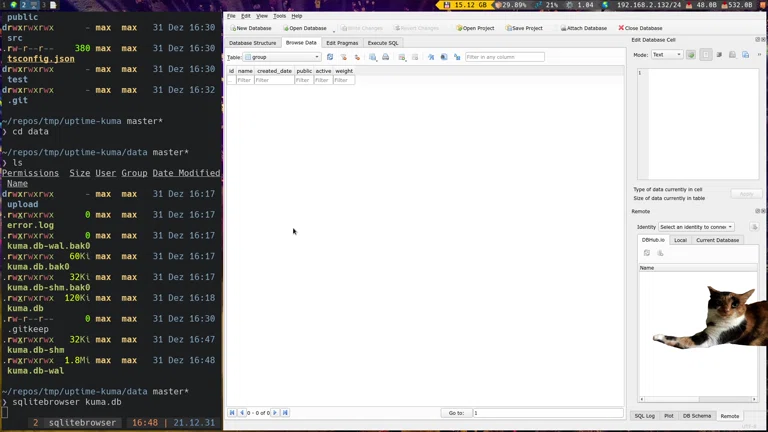Image resolution: width=768 pixels, height=432 pixels.
Task: Click the icon right of refresh under DBHub.io
Action: click(x=660, y=253)
